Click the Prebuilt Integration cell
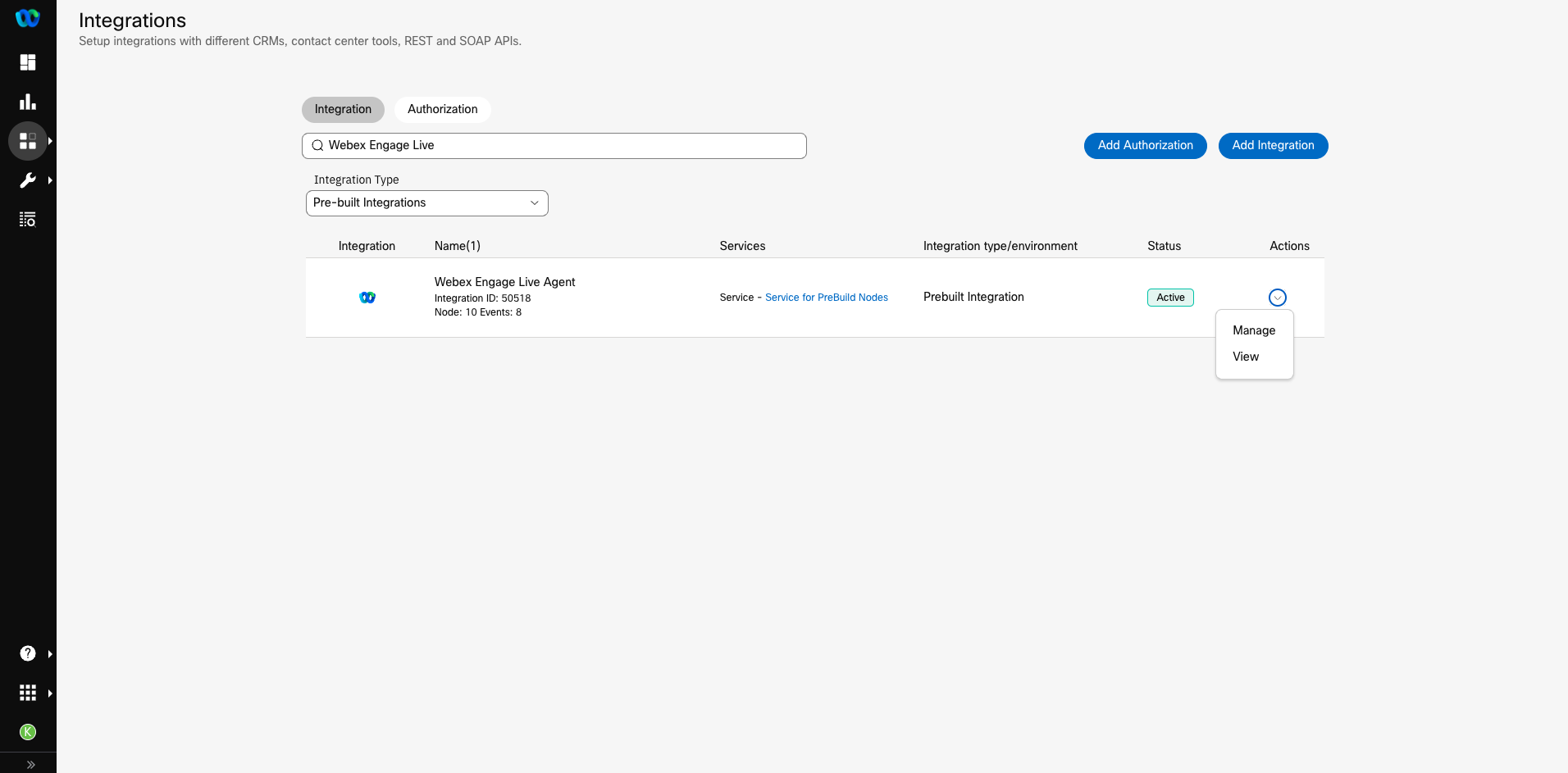1568x773 pixels. click(x=973, y=297)
